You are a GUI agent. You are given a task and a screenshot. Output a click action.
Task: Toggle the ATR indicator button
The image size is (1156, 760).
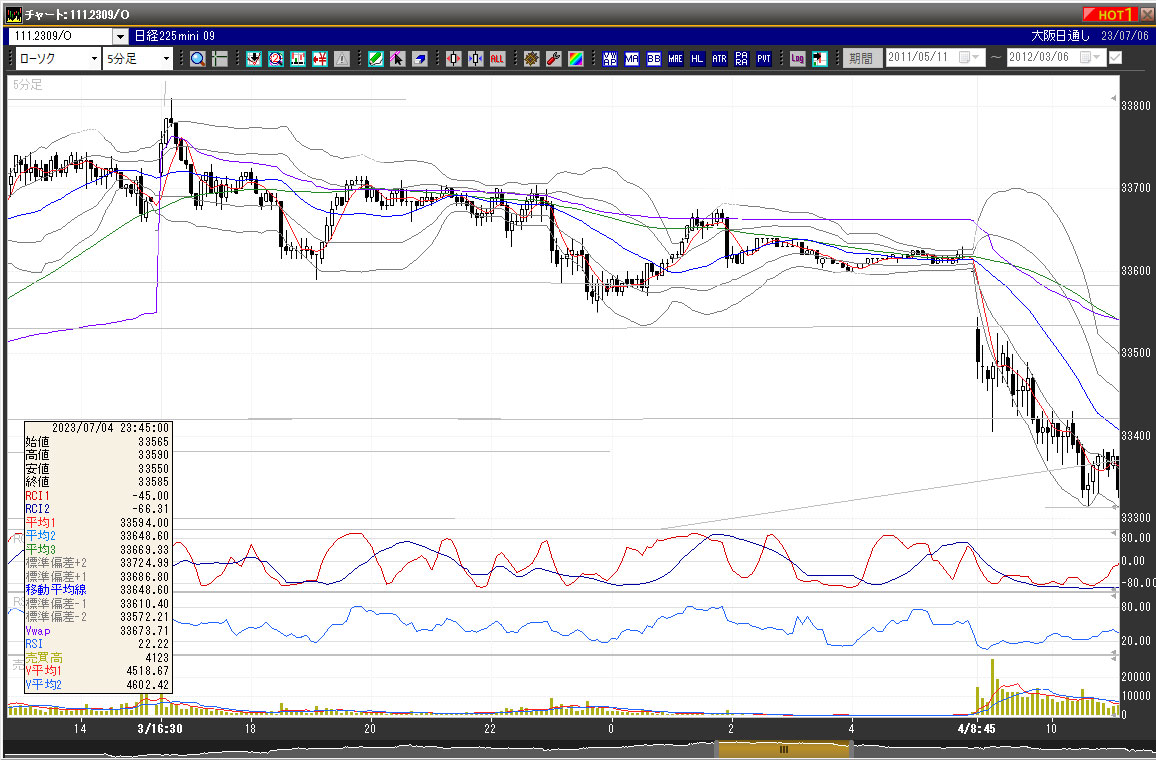(720, 59)
